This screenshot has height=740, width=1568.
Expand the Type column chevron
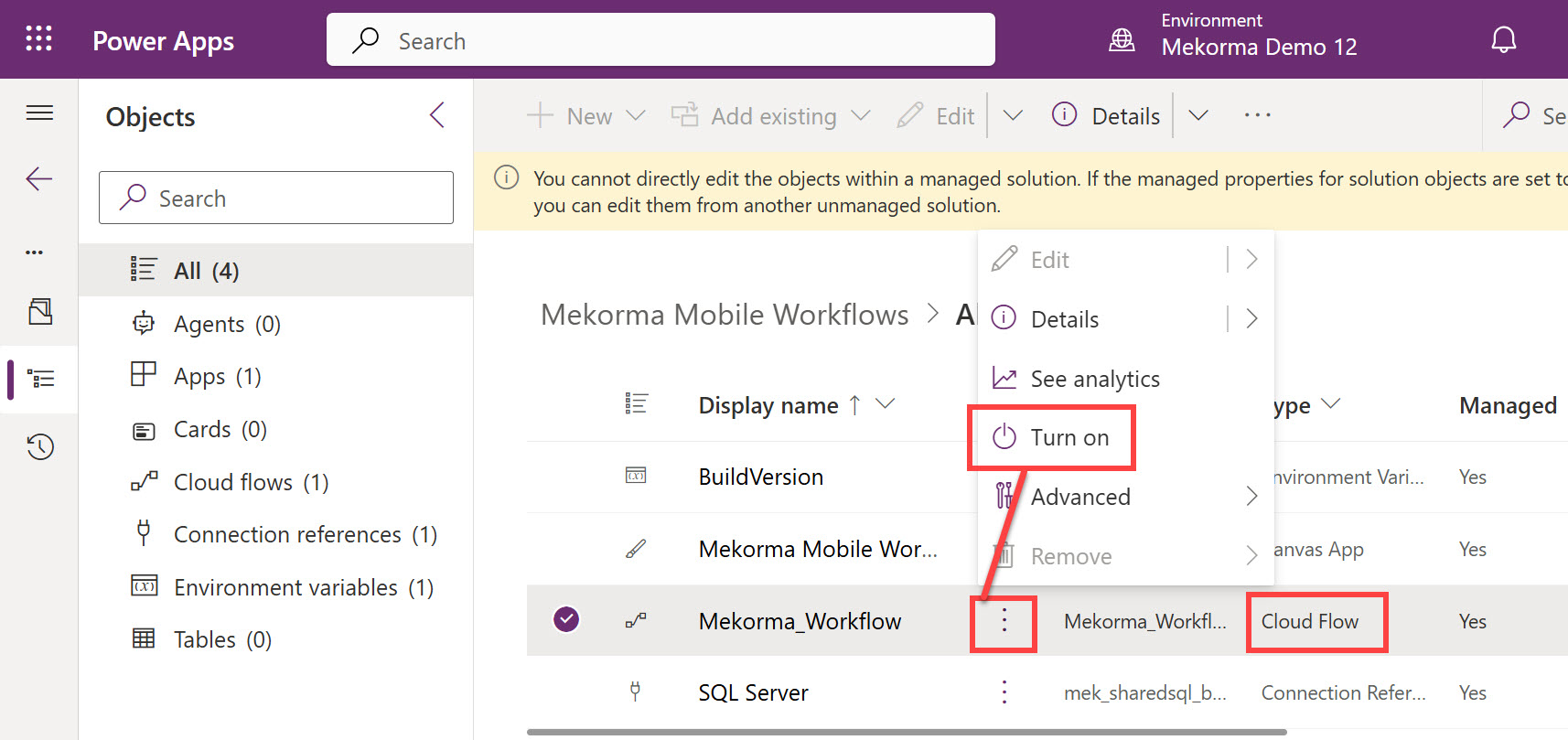(1331, 404)
